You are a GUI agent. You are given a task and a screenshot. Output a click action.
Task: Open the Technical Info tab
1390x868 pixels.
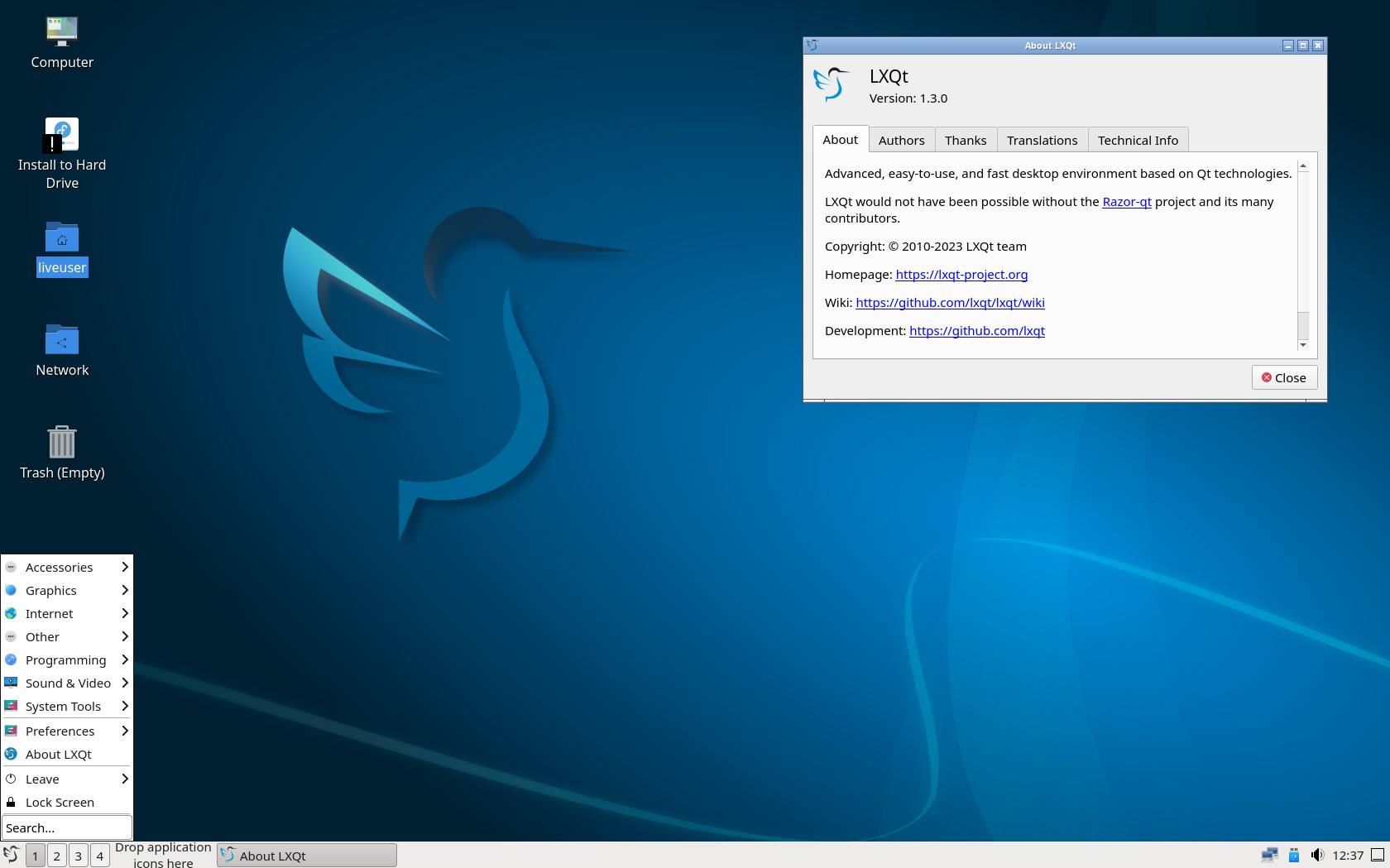point(1138,140)
